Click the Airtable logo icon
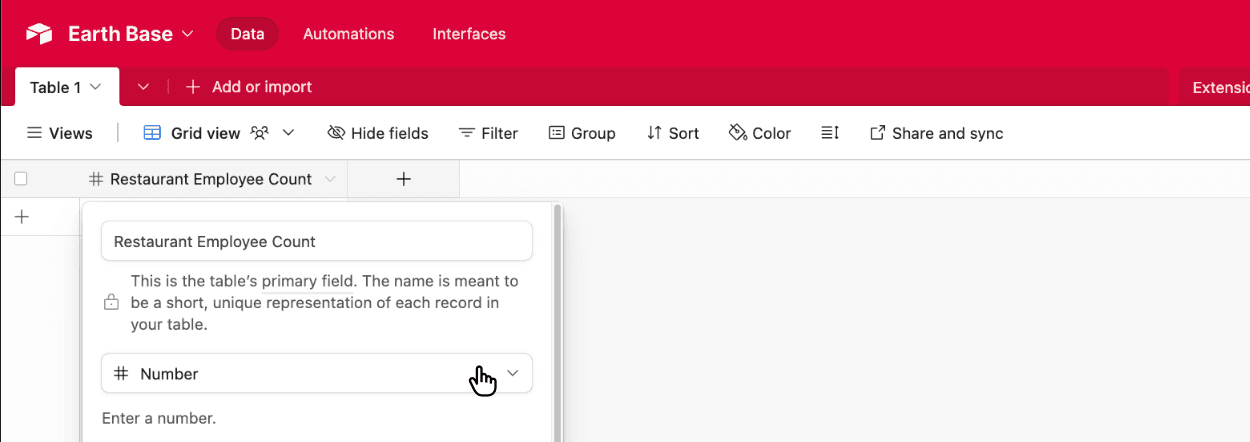Screen dimensions: 1250x442 (x=39, y=34)
